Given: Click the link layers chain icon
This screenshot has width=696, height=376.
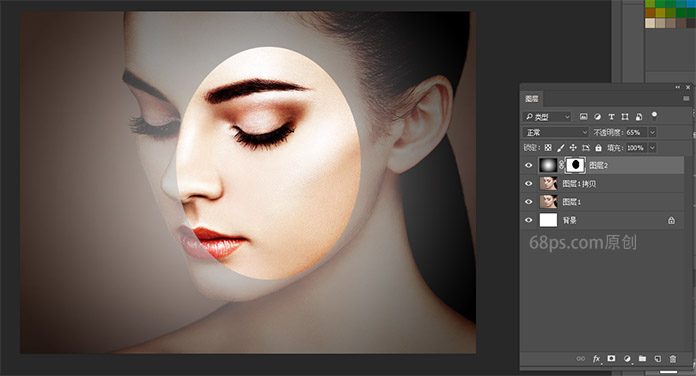Looking at the screenshot, I should click(581, 359).
